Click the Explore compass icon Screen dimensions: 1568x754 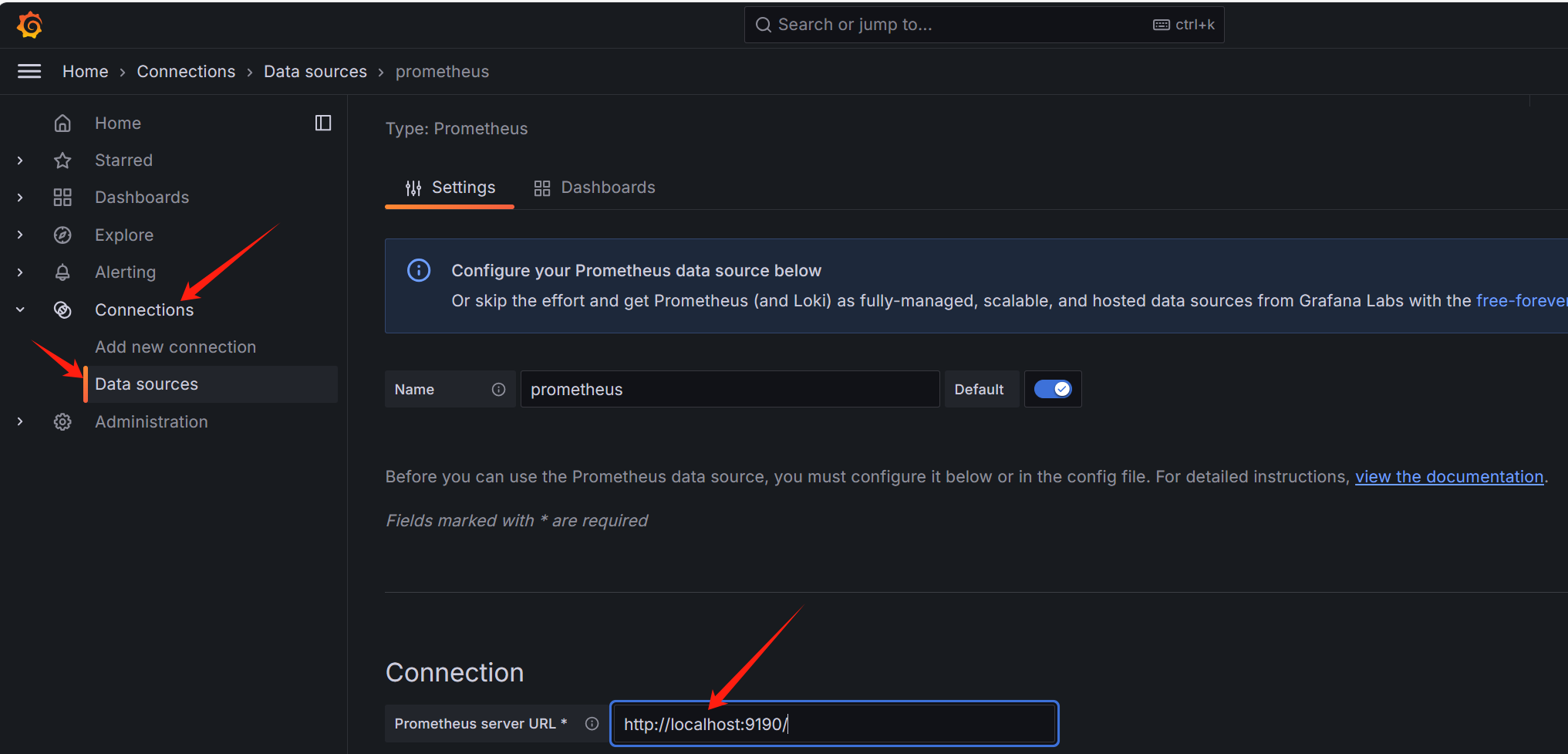62,235
